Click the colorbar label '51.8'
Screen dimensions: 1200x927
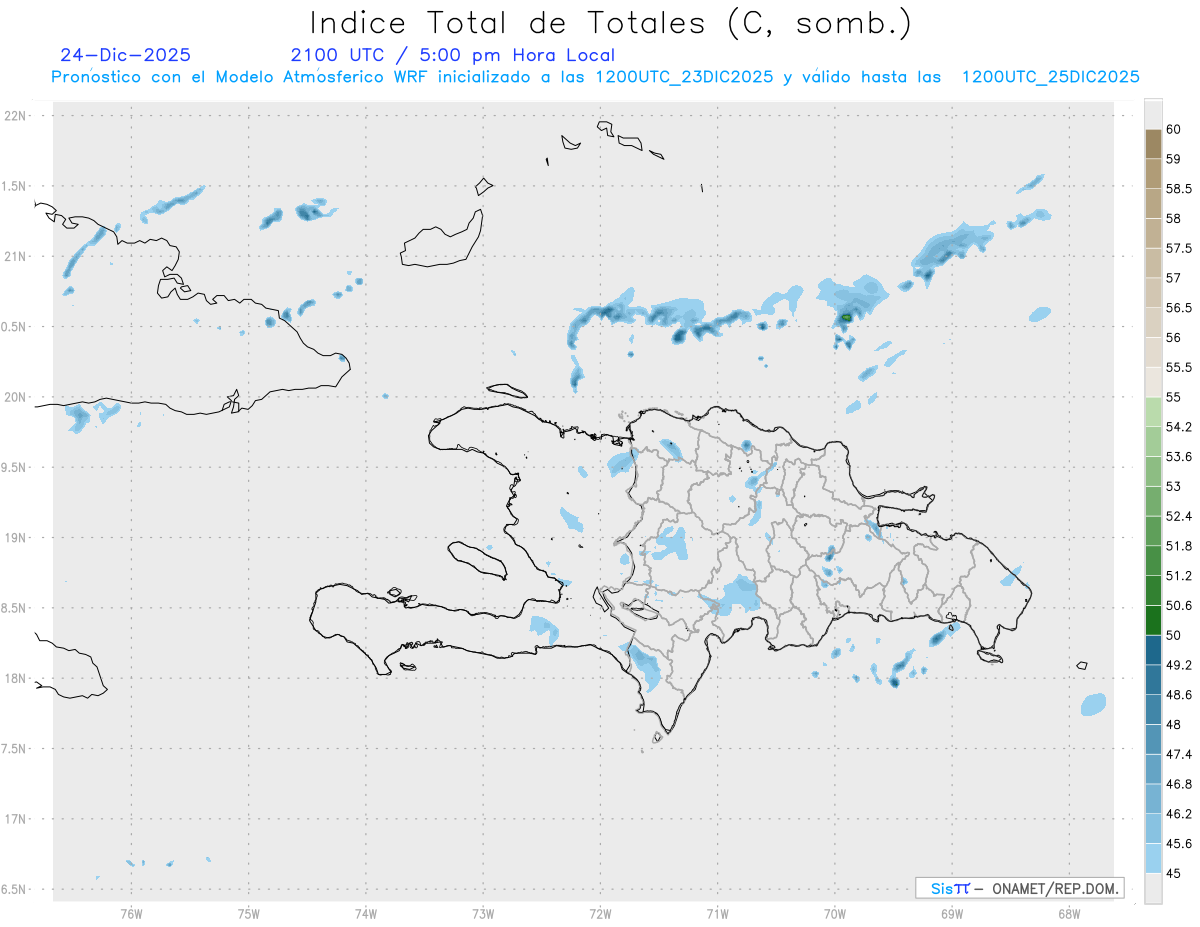pyautogui.click(x=1178, y=546)
